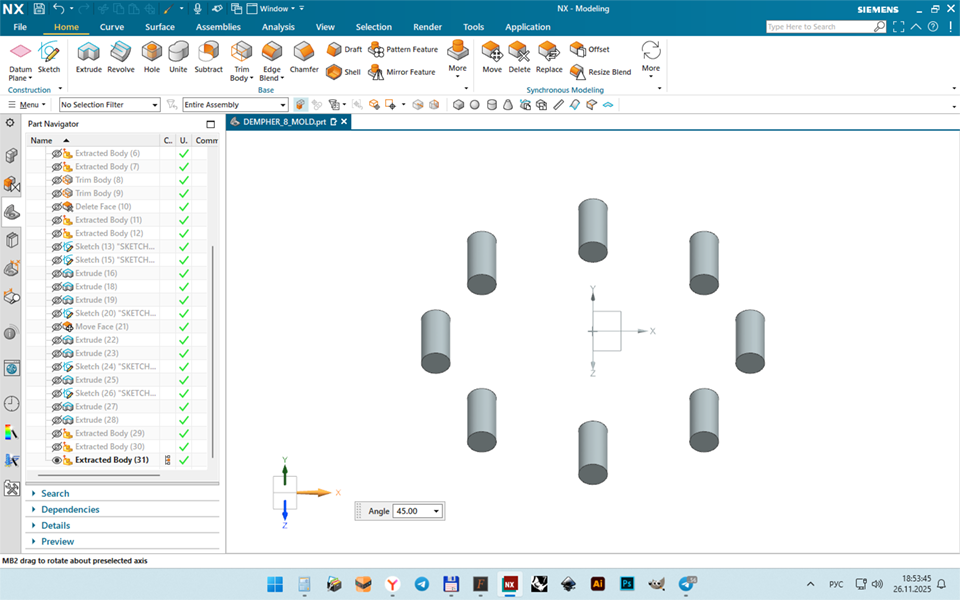Click the Unite boolean tool
960x600 pixels.
pyautogui.click(x=178, y=57)
